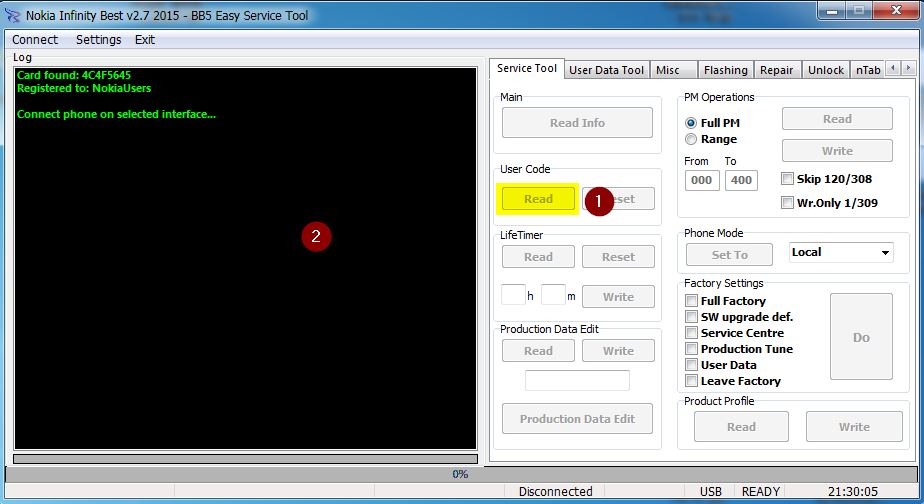The height and width of the screenshot is (504, 924).
Task: Minimize the Nokia Infinity Best window
Action: (x=832, y=11)
